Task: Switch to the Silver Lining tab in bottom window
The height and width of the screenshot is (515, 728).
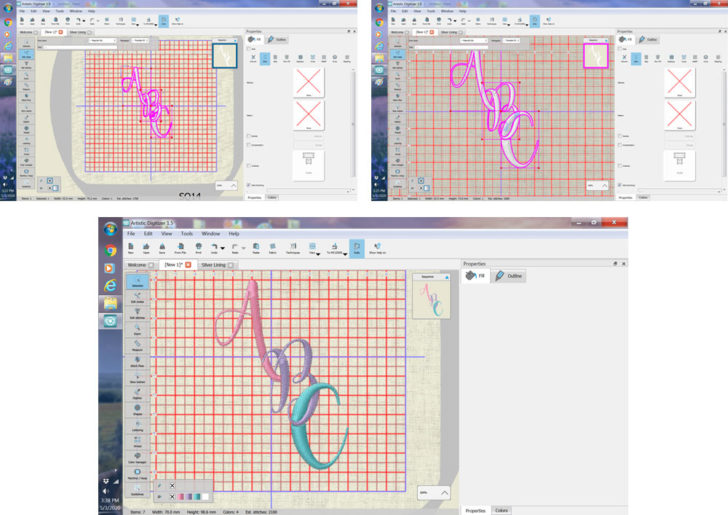Action: point(212,265)
